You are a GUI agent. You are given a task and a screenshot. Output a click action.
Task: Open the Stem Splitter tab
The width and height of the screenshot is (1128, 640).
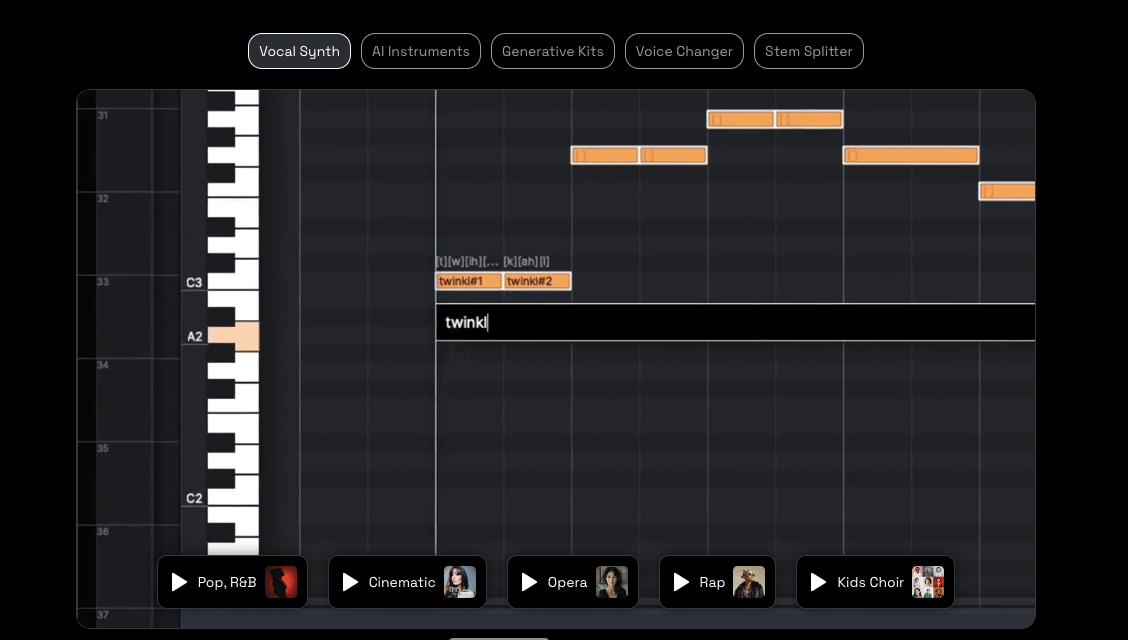[809, 51]
